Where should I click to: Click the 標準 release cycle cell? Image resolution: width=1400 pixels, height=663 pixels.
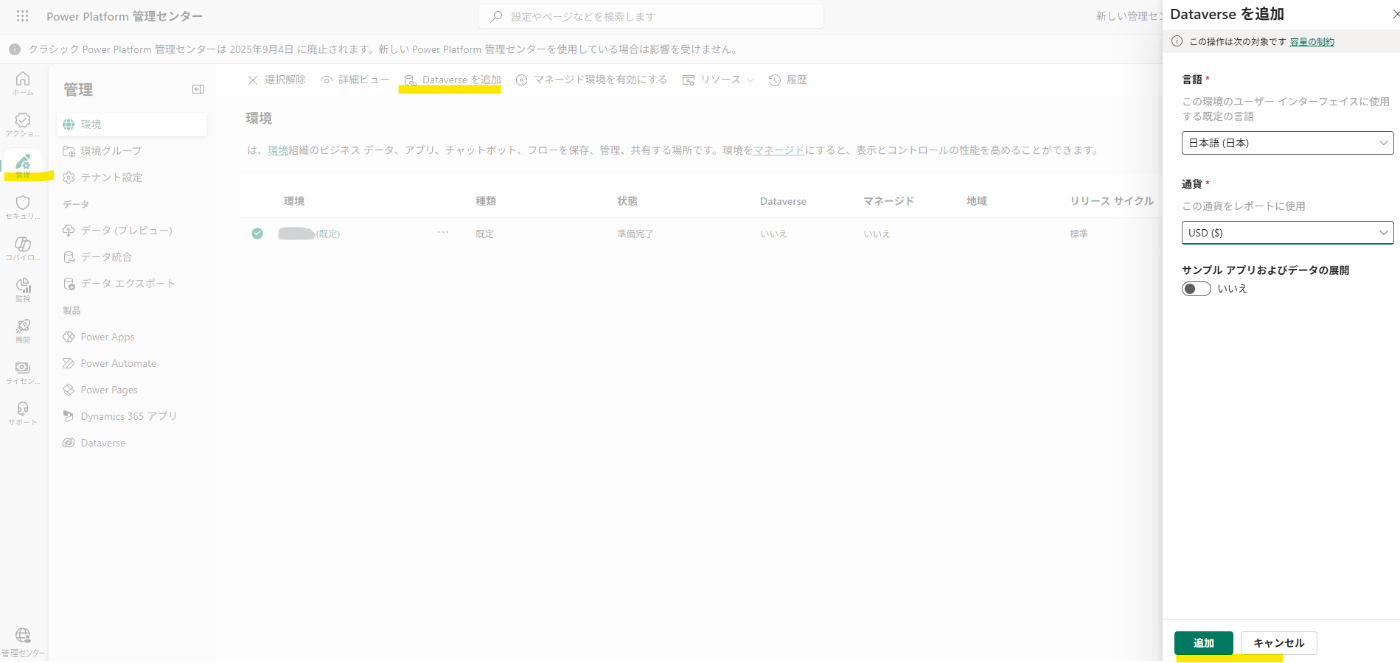1080,233
